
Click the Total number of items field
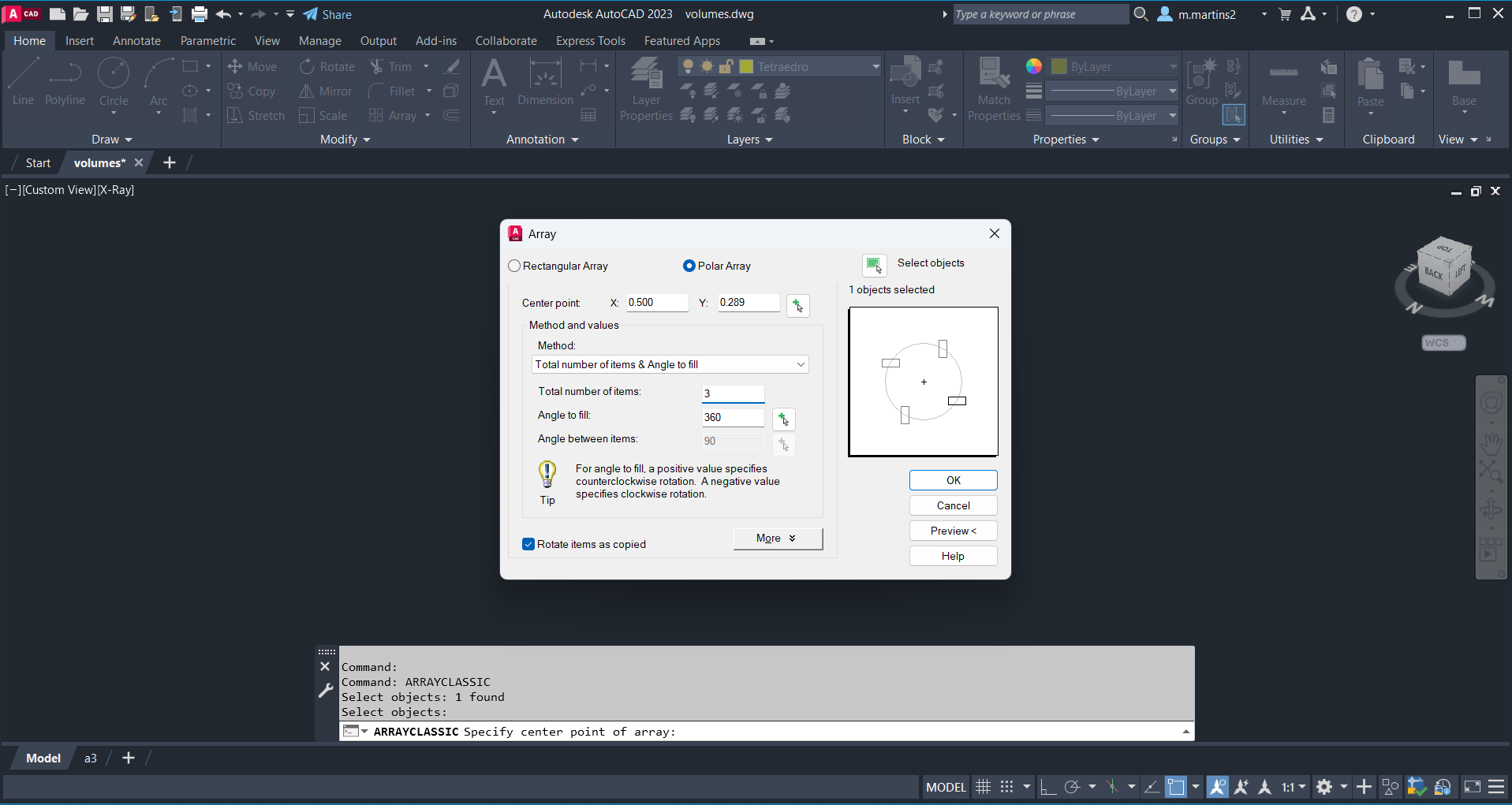click(733, 393)
